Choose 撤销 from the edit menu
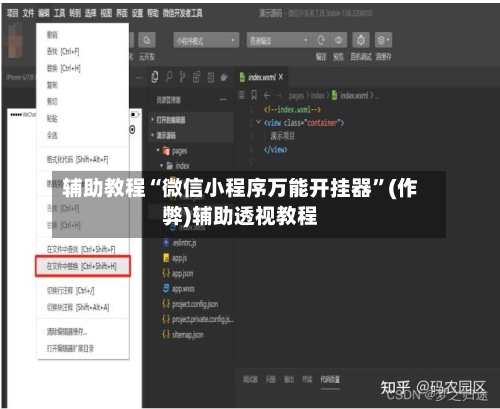500x409 pixels. coord(82,35)
